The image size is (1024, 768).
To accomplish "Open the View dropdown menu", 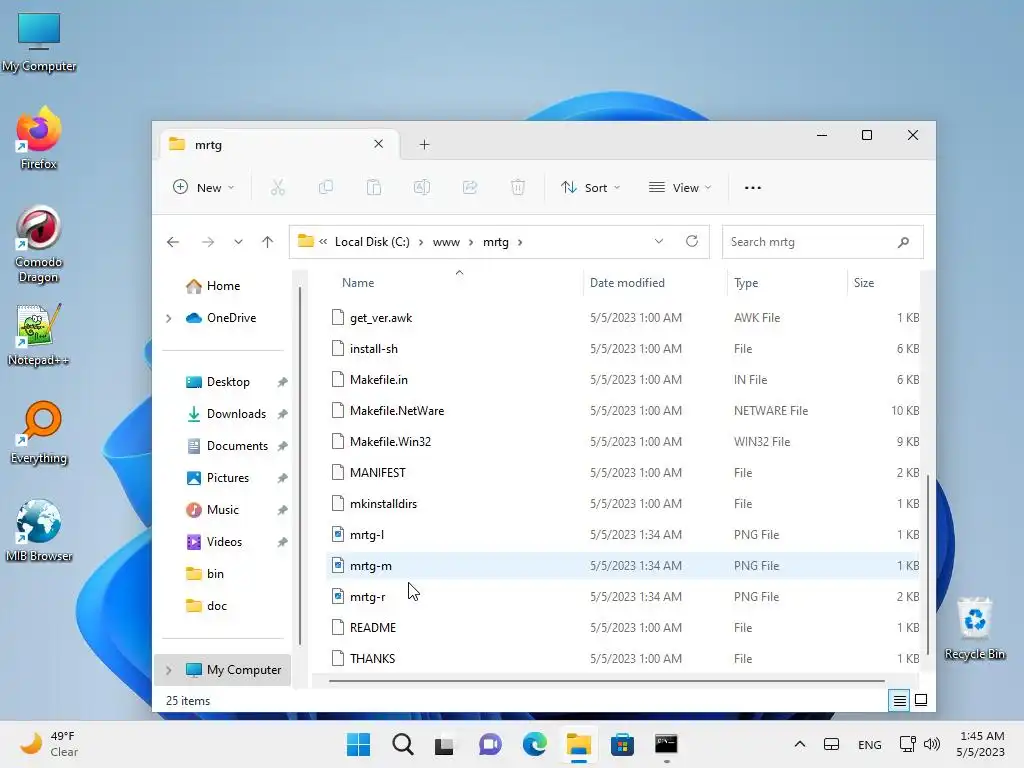I will pos(680,187).
